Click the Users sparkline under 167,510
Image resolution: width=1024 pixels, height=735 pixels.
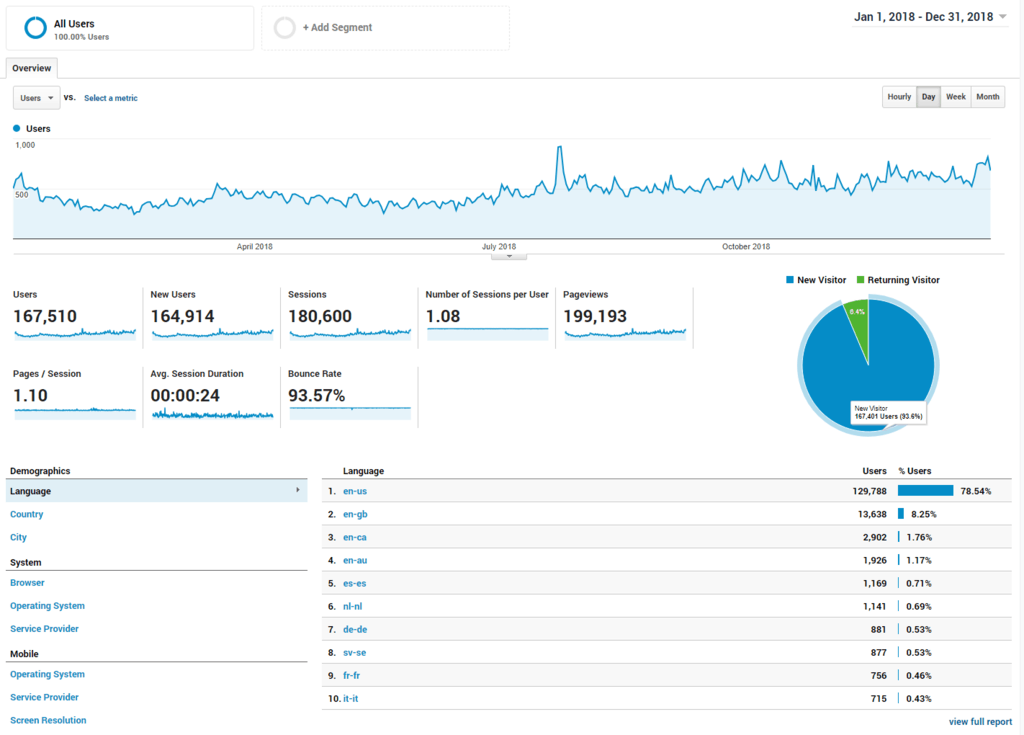(75, 334)
